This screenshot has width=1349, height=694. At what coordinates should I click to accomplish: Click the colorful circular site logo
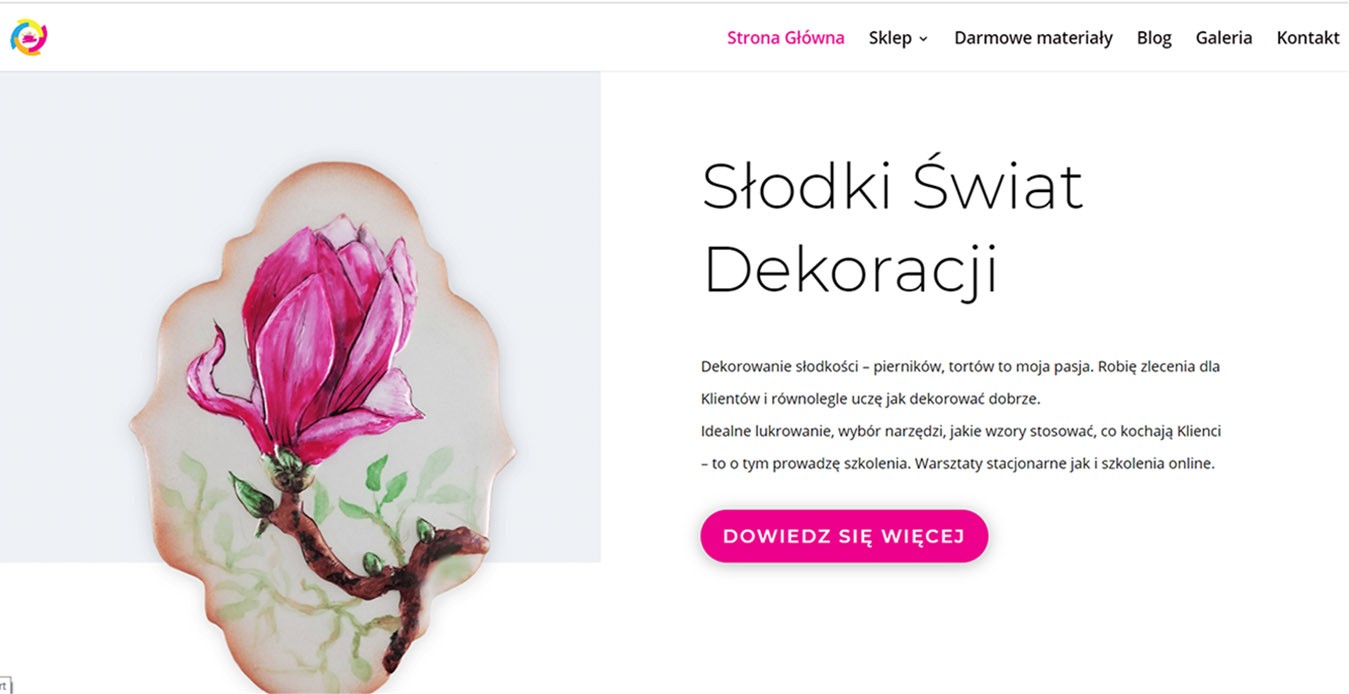coord(29,38)
